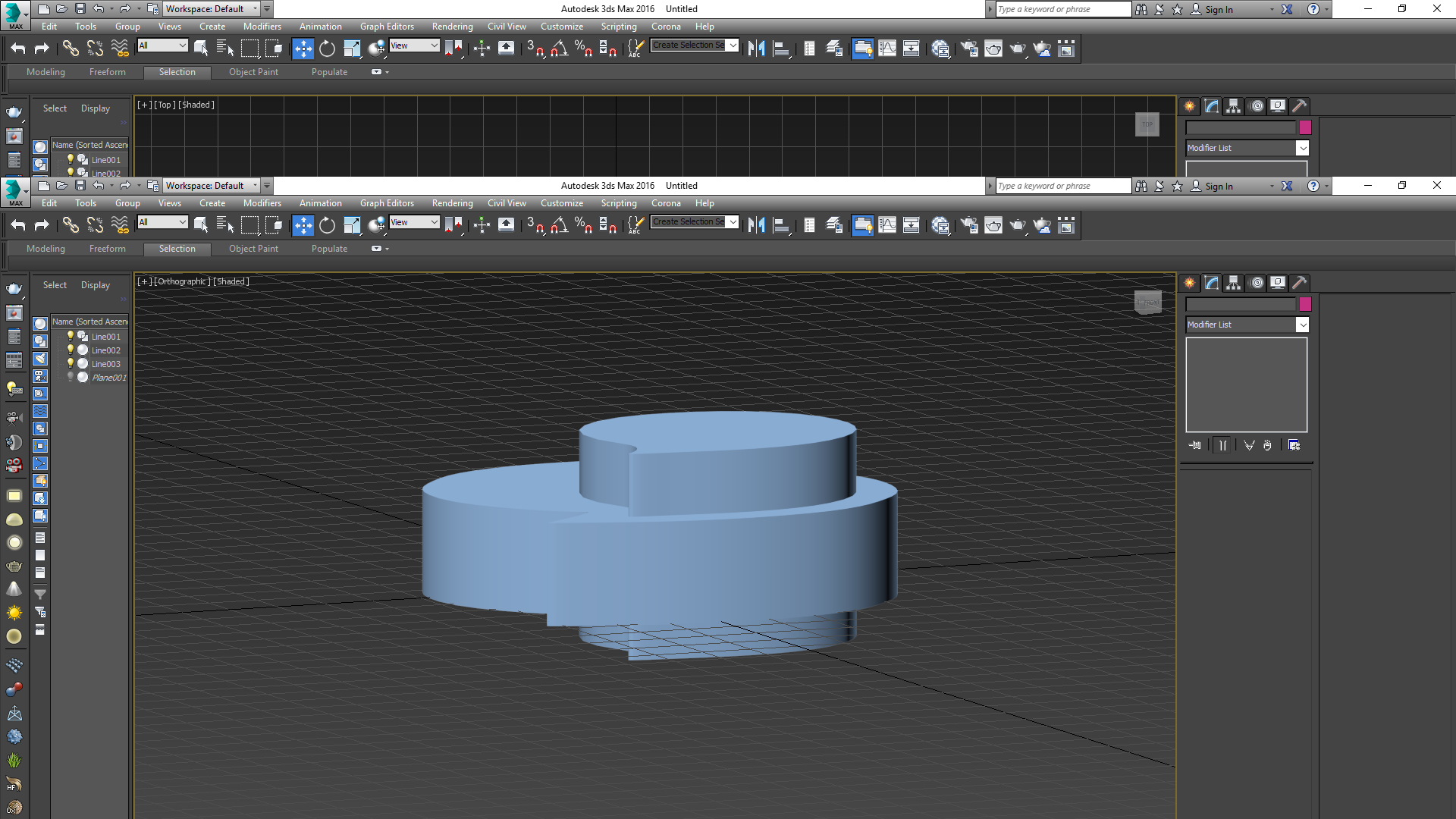This screenshot has height=819, width=1456.
Task: Click Save File icon in front window title bar
Action: pos(80,186)
